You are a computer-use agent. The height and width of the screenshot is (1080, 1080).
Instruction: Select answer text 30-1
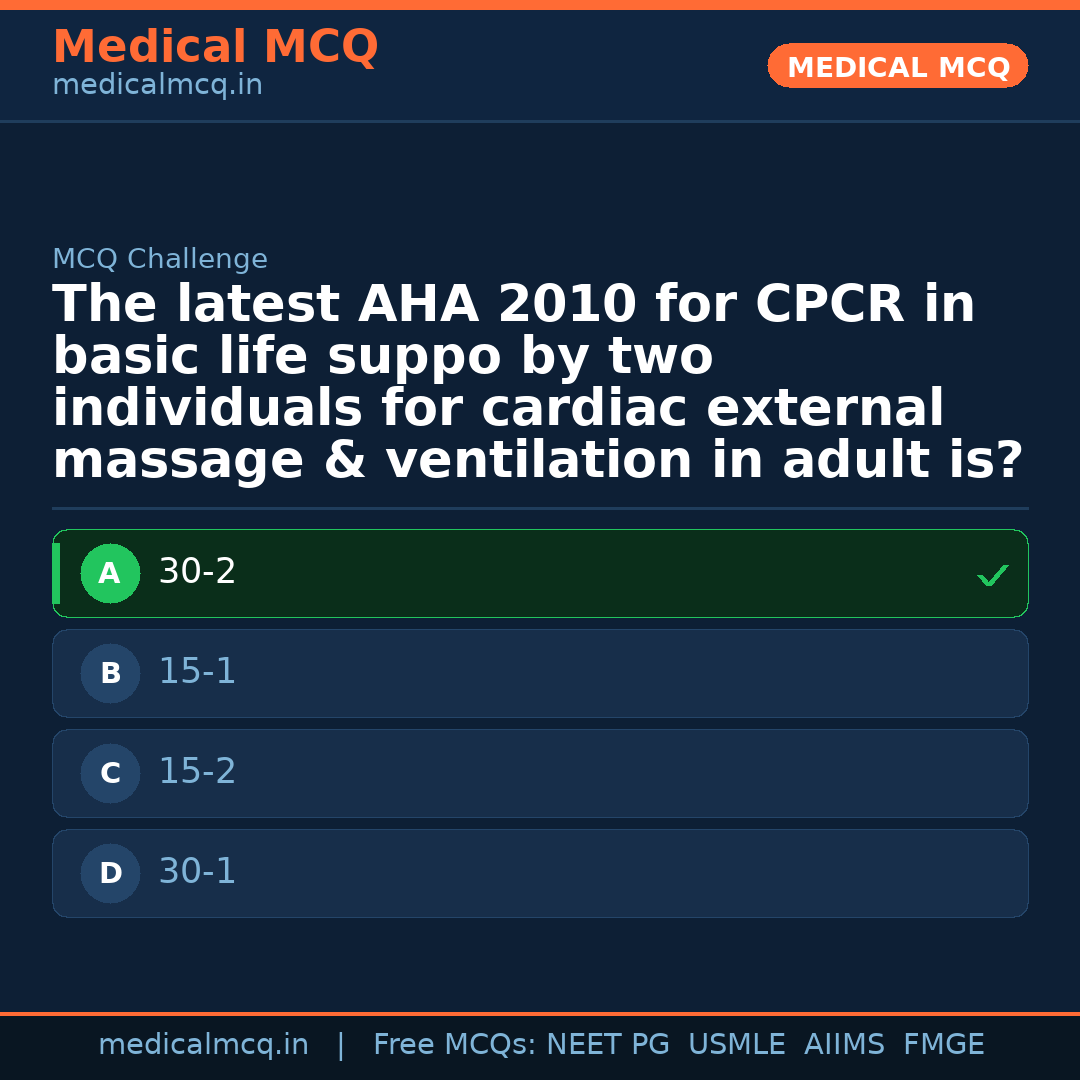tap(197, 872)
